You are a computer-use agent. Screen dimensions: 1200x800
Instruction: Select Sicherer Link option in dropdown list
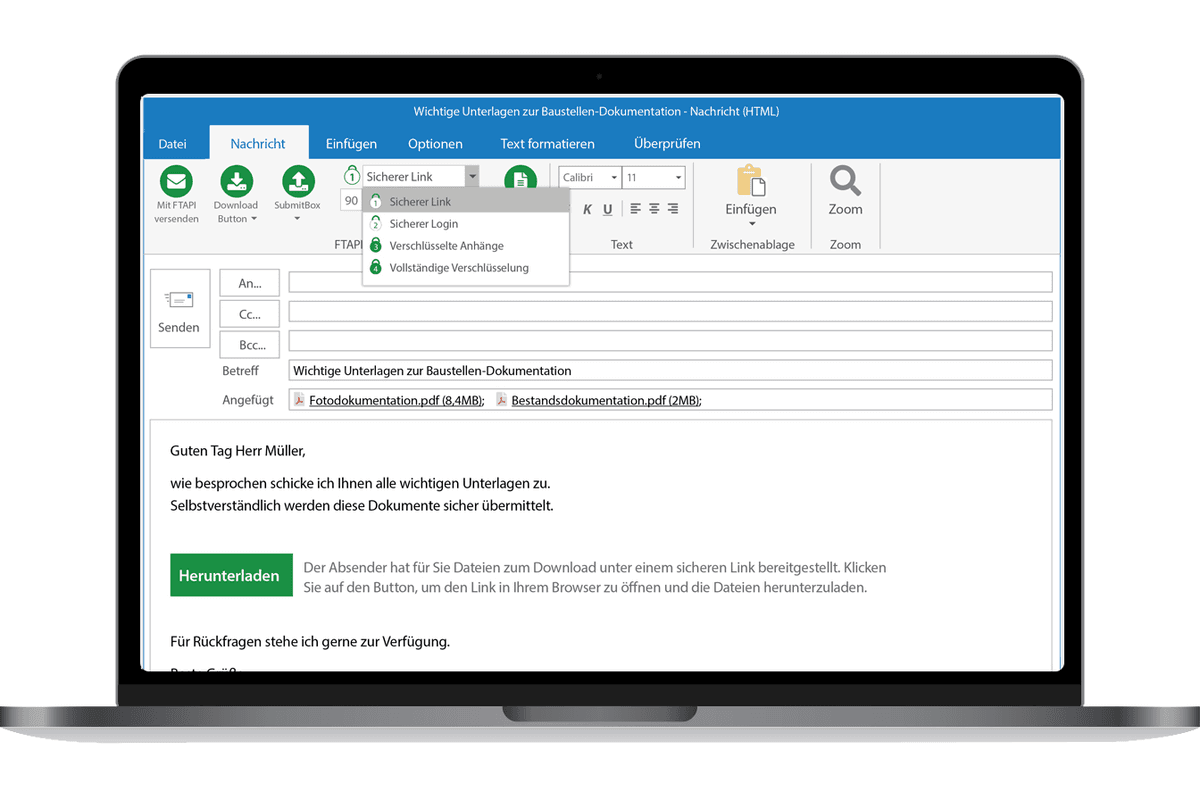[x=466, y=202]
